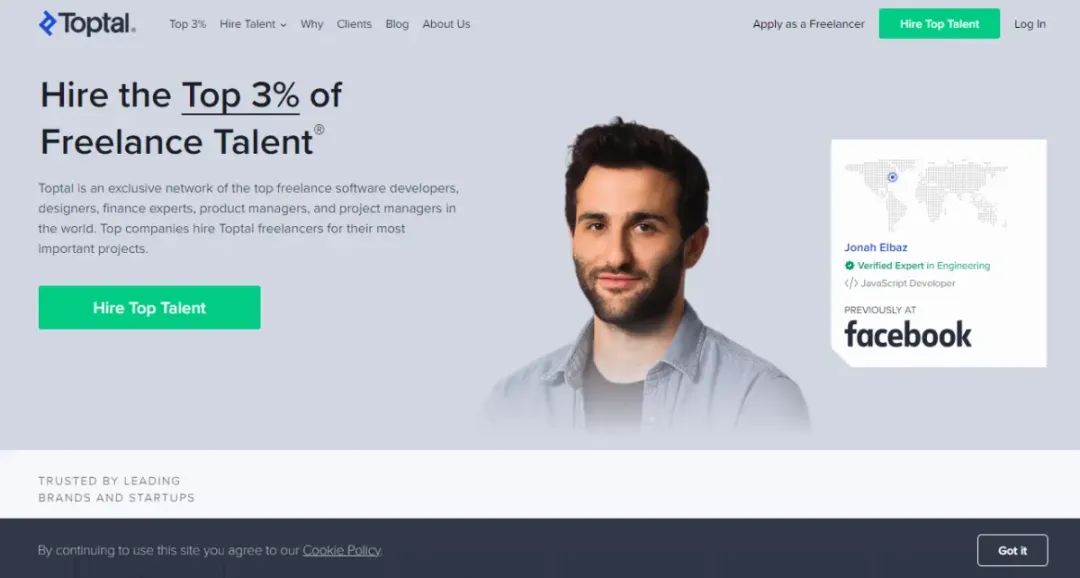Image resolution: width=1080 pixels, height=578 pixels.
Task: Click the location dot on world map
Action: click(892, 177)
